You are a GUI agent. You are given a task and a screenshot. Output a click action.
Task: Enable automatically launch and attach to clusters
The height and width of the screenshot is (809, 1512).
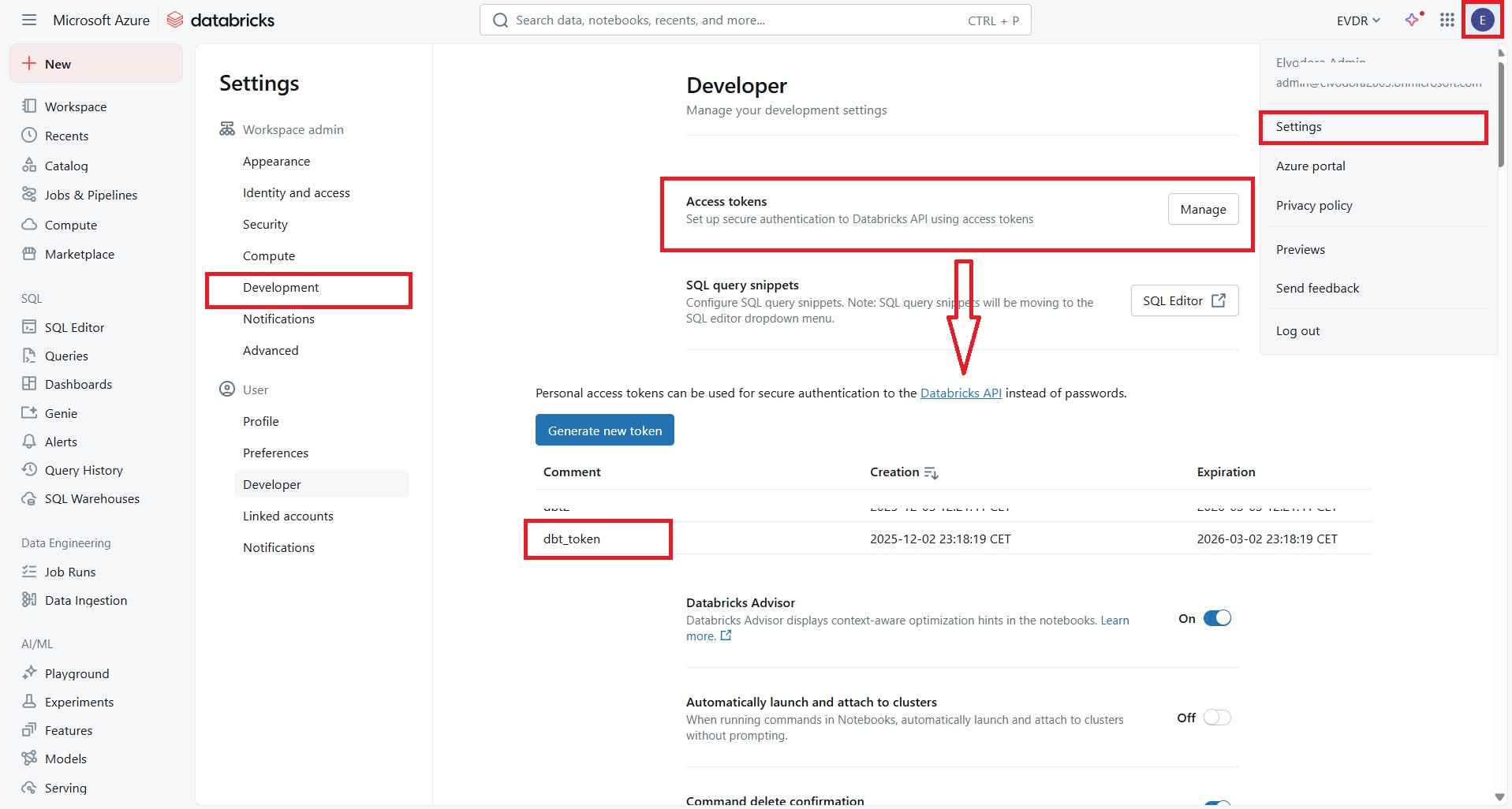[x=1216, y=718]
